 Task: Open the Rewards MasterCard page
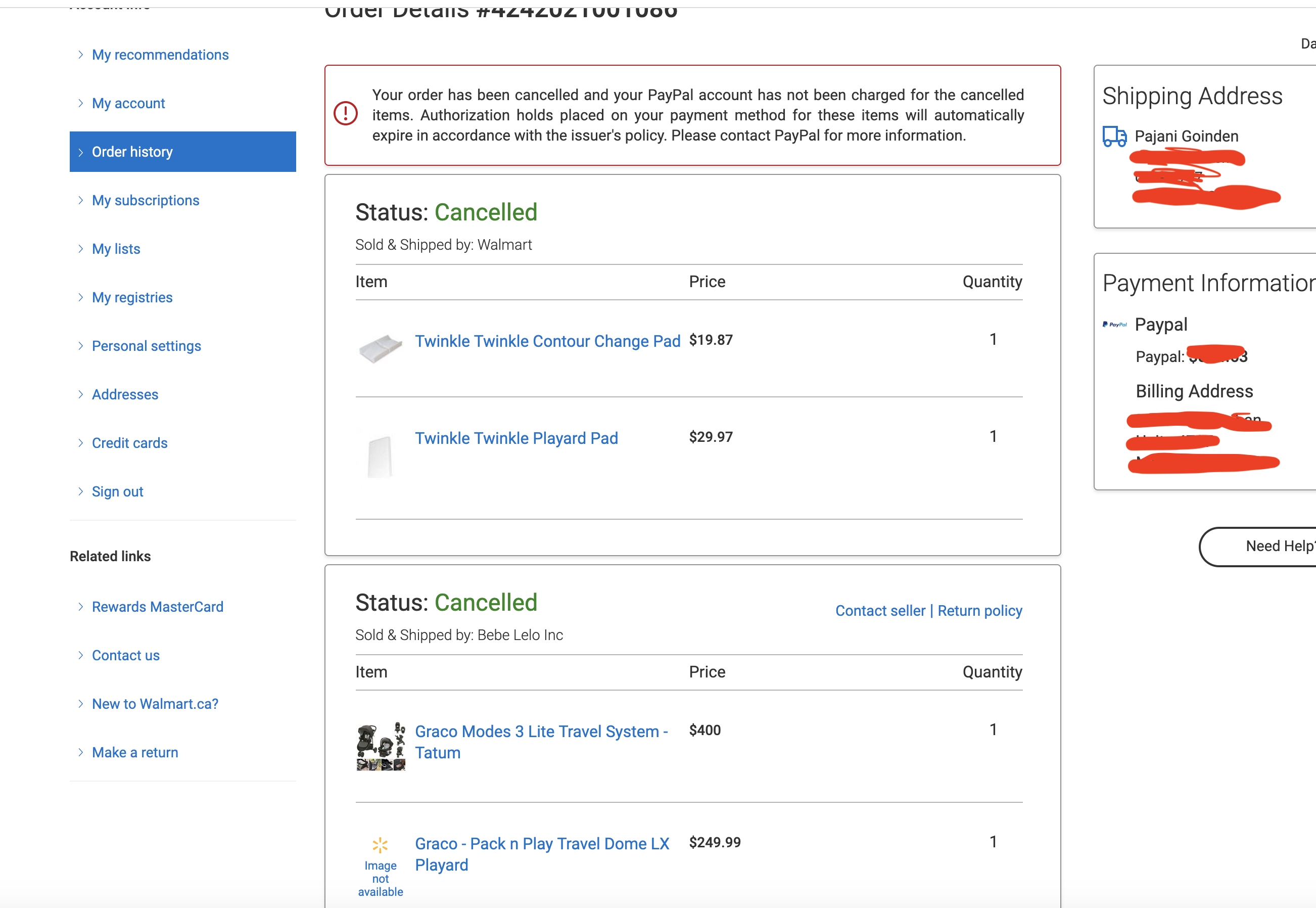158,607
